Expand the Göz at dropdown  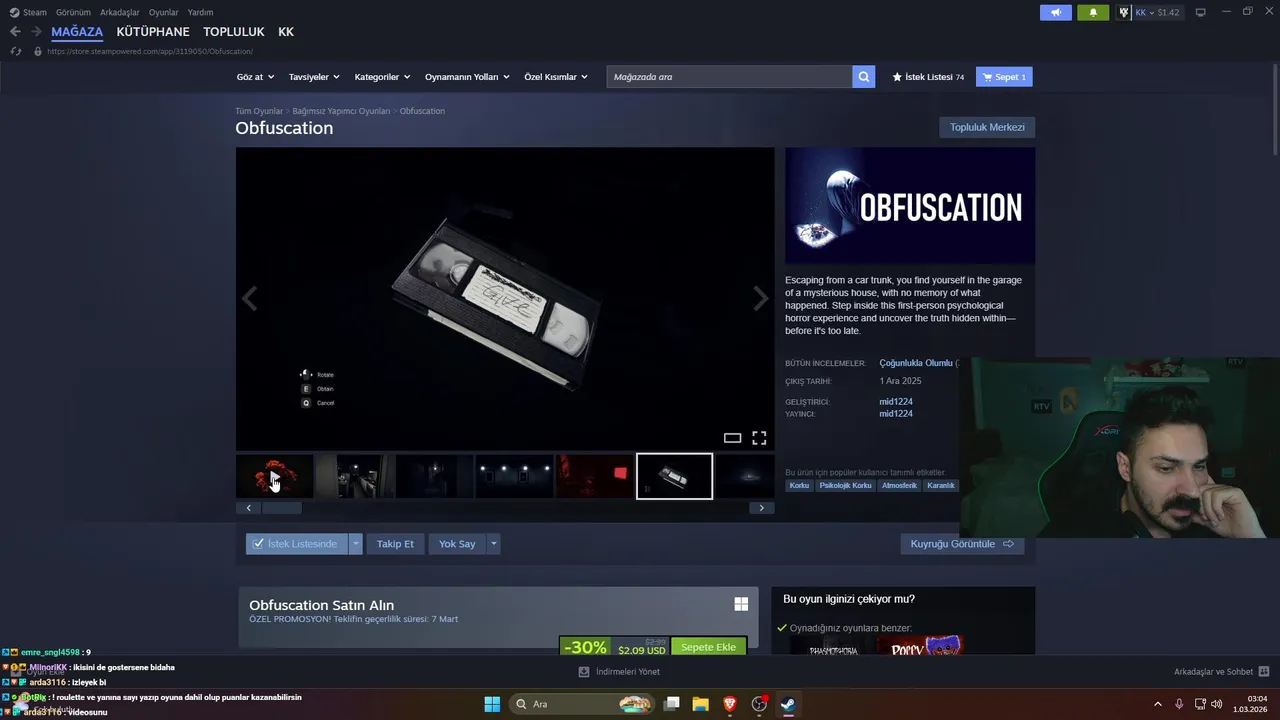click(255, 77)
